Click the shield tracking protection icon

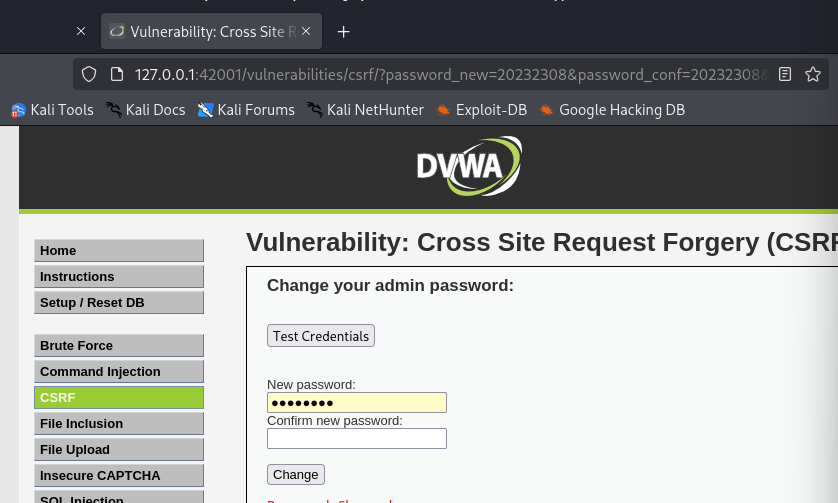[89, 74]
